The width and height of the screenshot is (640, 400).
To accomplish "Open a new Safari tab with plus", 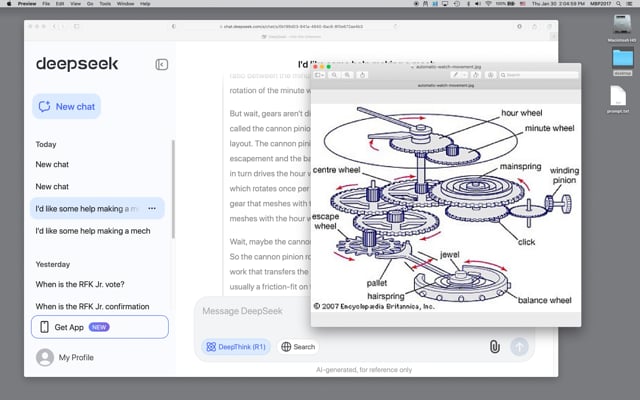I will click(x=553, y=37).
